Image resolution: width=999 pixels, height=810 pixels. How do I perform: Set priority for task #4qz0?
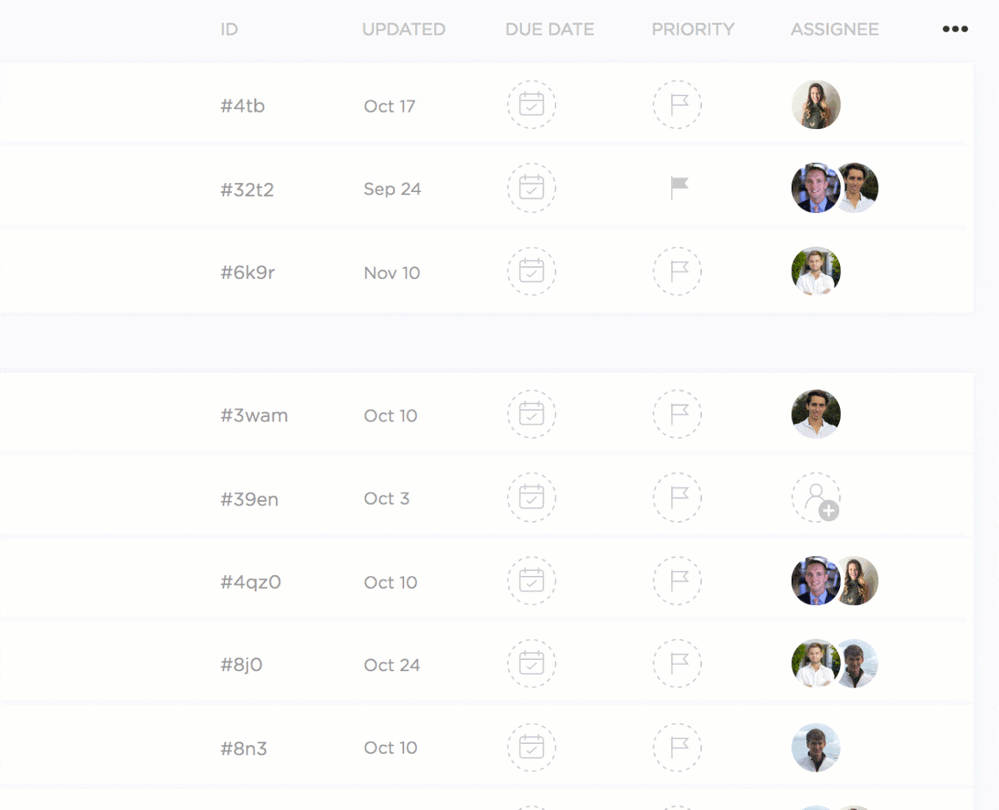(x=677, y=581)
